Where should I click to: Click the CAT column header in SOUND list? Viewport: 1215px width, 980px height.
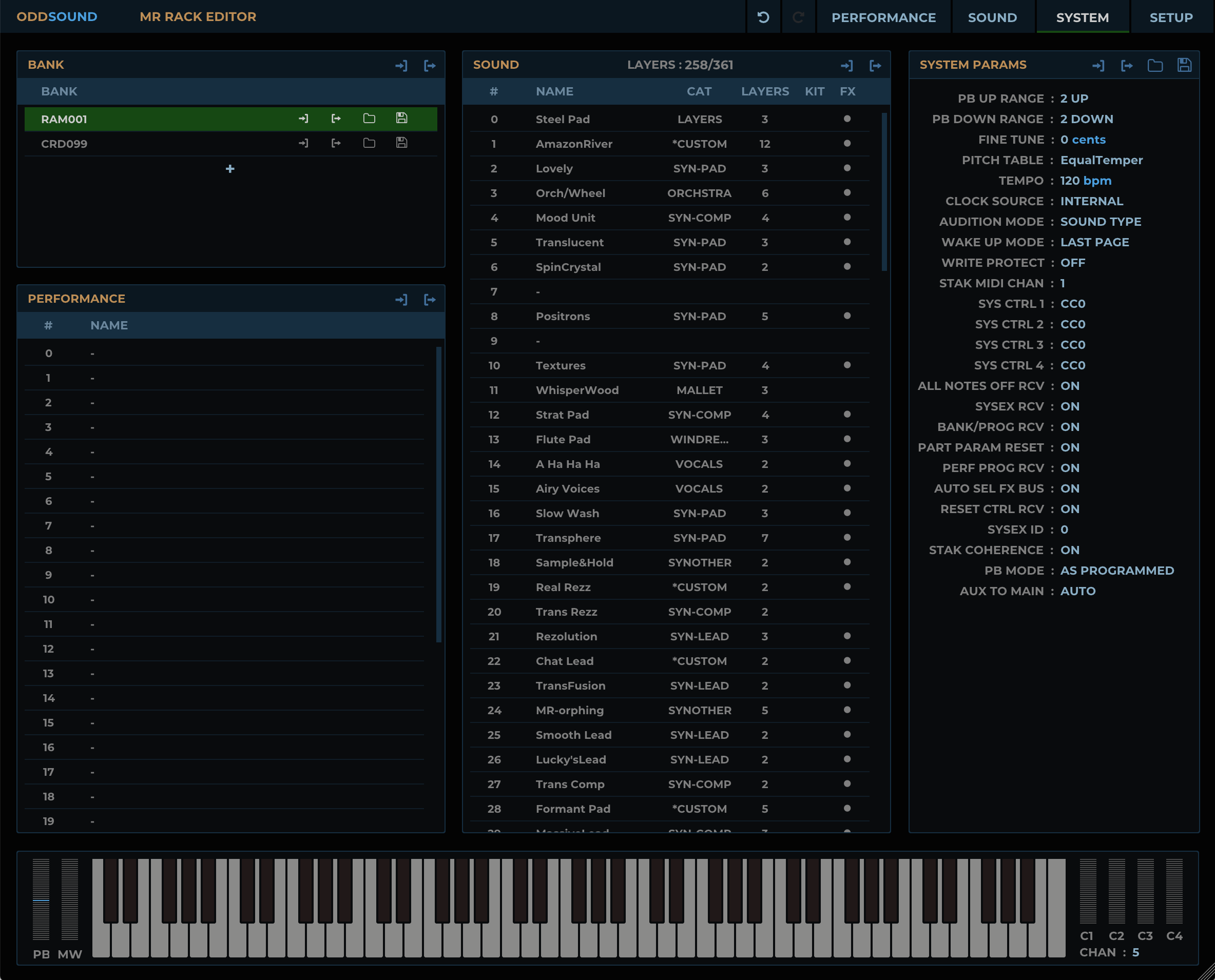699,91
